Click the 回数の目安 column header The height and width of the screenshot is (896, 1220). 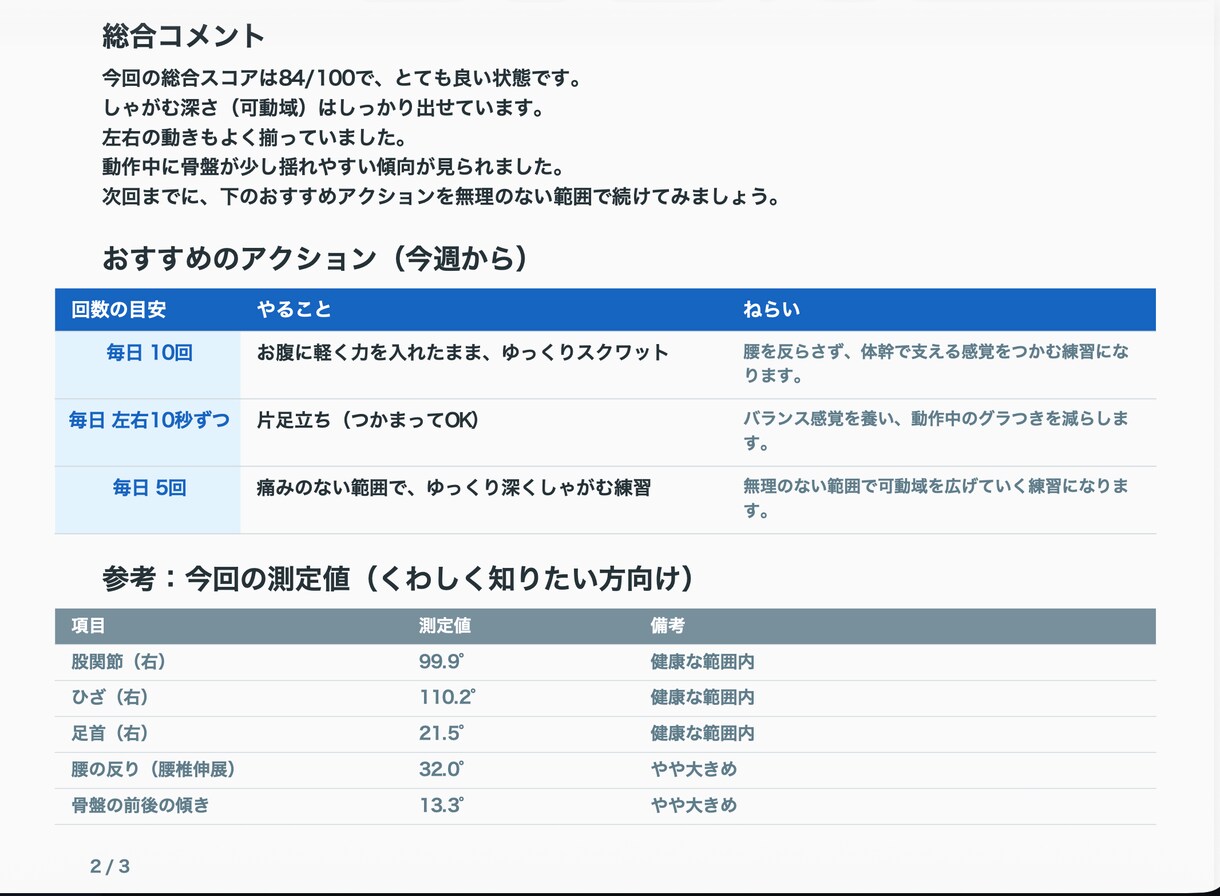pyautogui.click(x=119, y=310)
